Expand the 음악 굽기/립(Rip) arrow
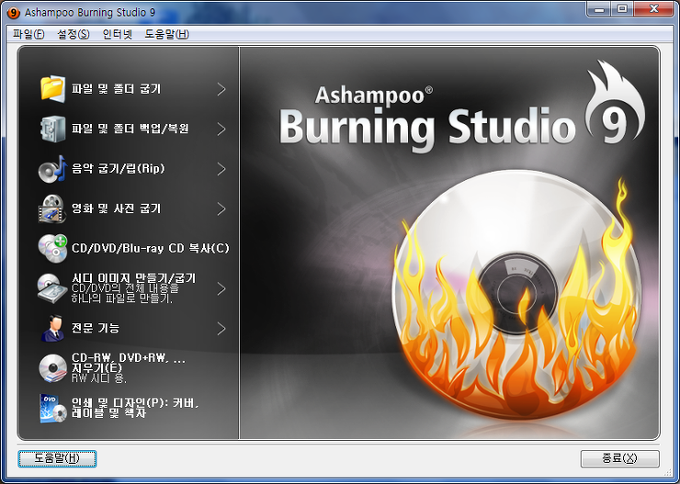This screenshot has height=484, width=680. 222,169
